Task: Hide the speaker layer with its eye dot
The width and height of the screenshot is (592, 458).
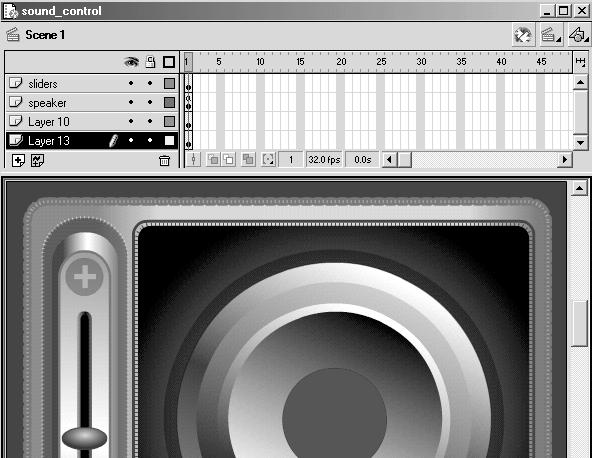Action: [x=131, y=102]
